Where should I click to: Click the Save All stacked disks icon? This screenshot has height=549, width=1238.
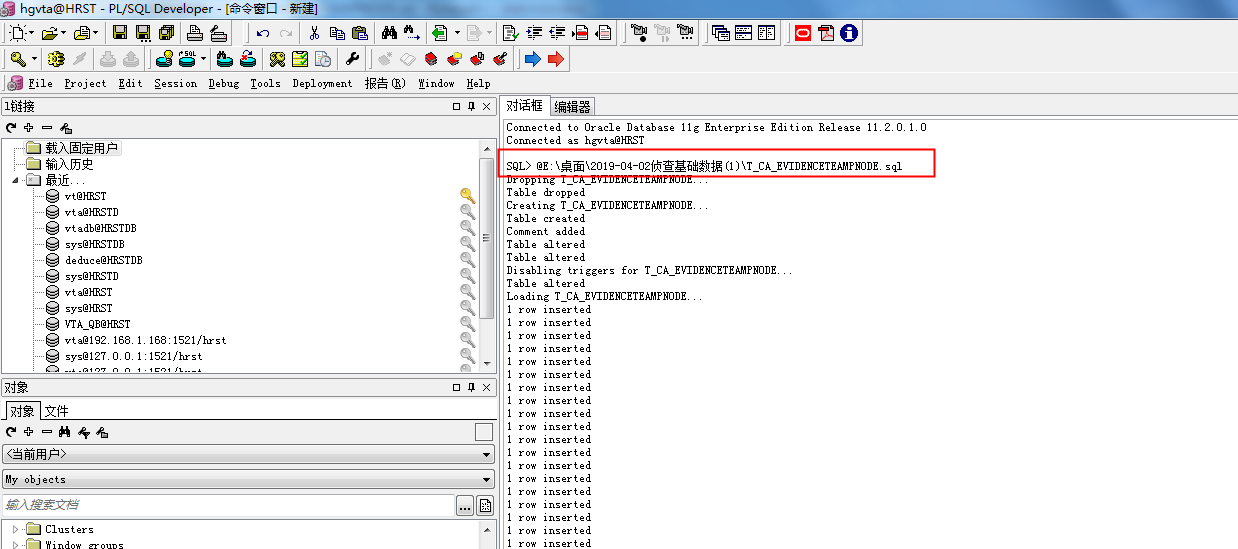166,33
